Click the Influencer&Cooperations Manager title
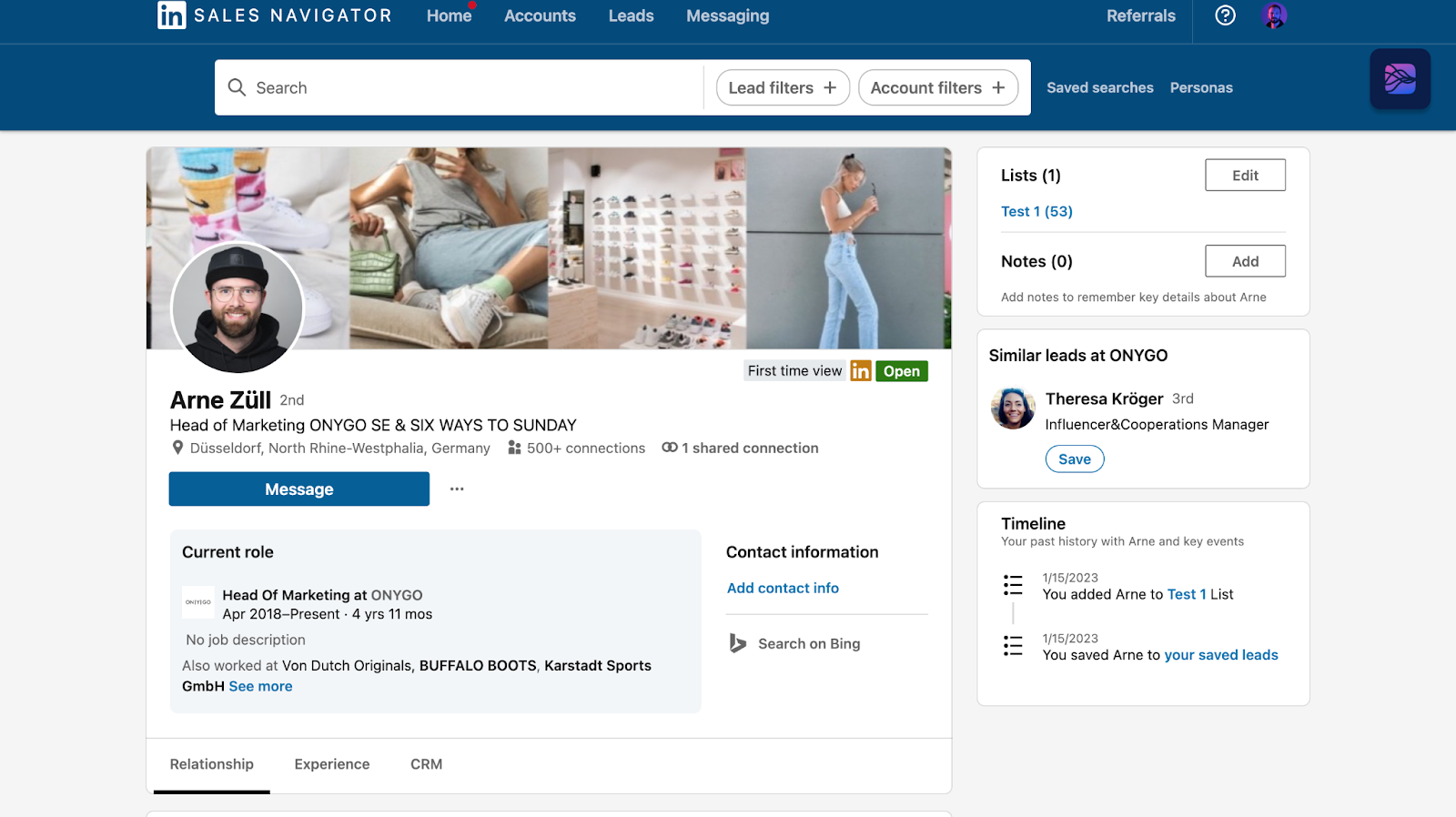Screen dimensions: 1456x817 pyautogui.click(x=1158, y=424)
